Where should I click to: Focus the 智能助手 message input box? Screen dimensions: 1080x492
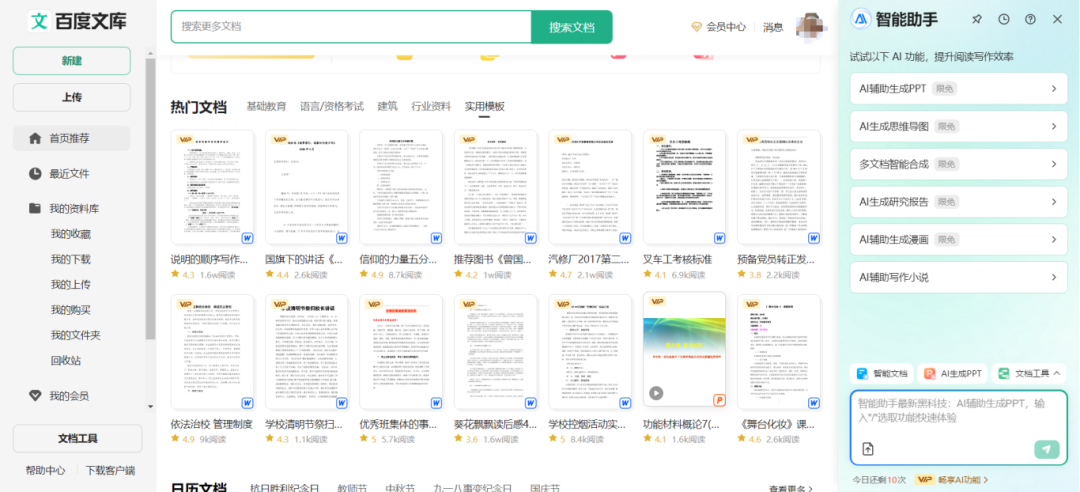tap(959, 427)
